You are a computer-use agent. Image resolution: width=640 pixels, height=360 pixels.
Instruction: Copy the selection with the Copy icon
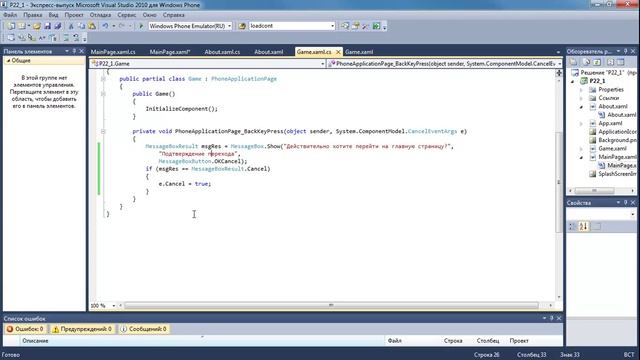[82, 26]
